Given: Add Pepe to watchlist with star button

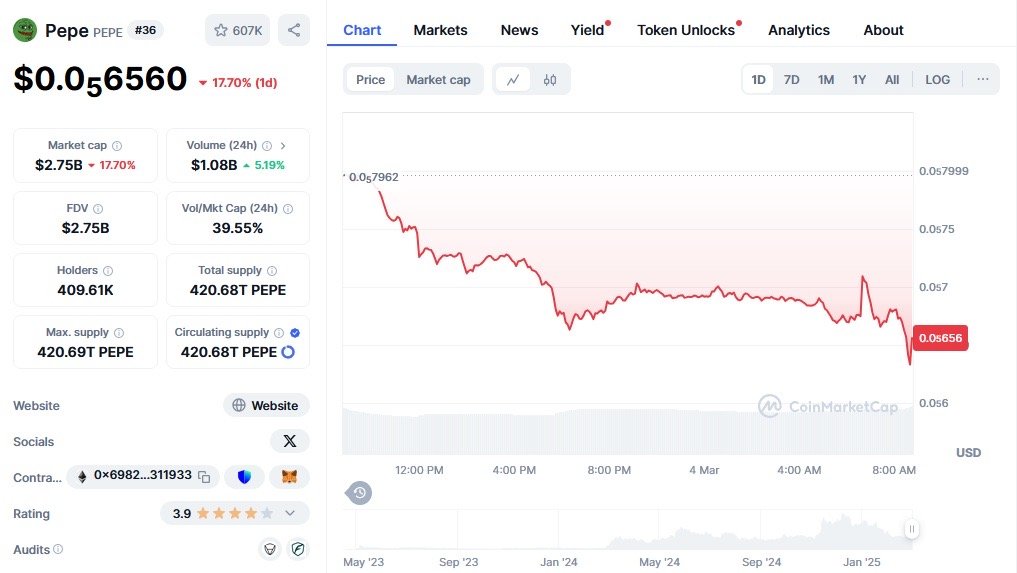Looking at the screenshot, I should 237,30.
